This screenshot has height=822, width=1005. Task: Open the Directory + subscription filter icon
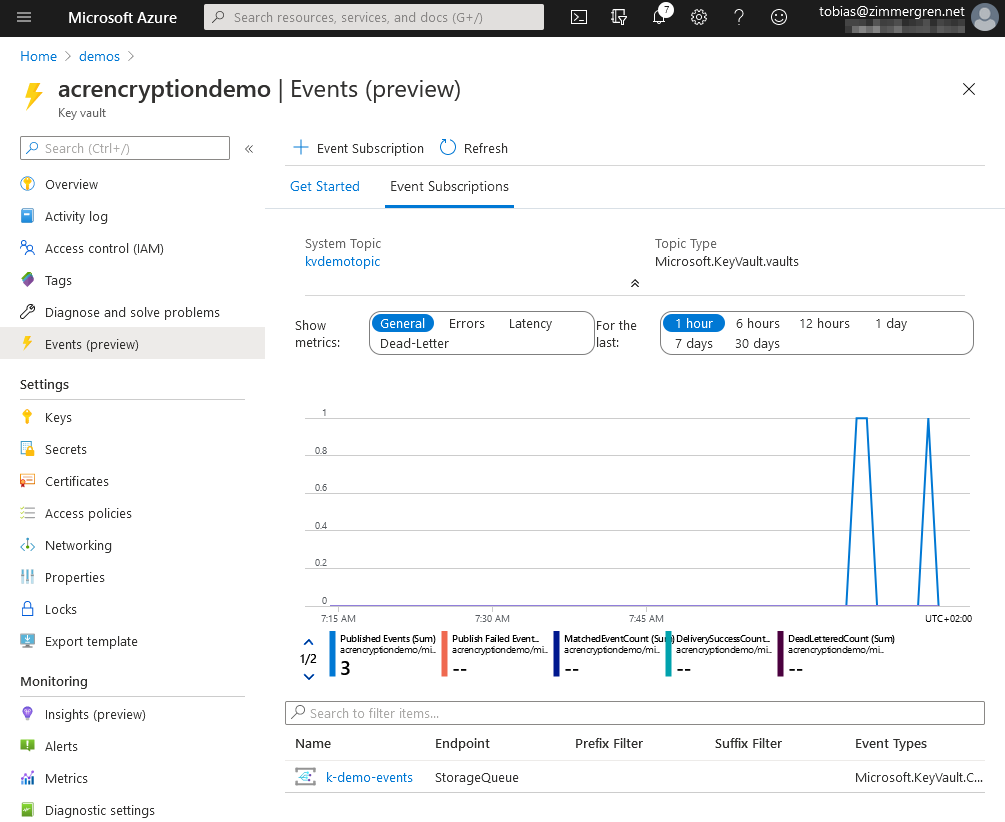[618, 17]
